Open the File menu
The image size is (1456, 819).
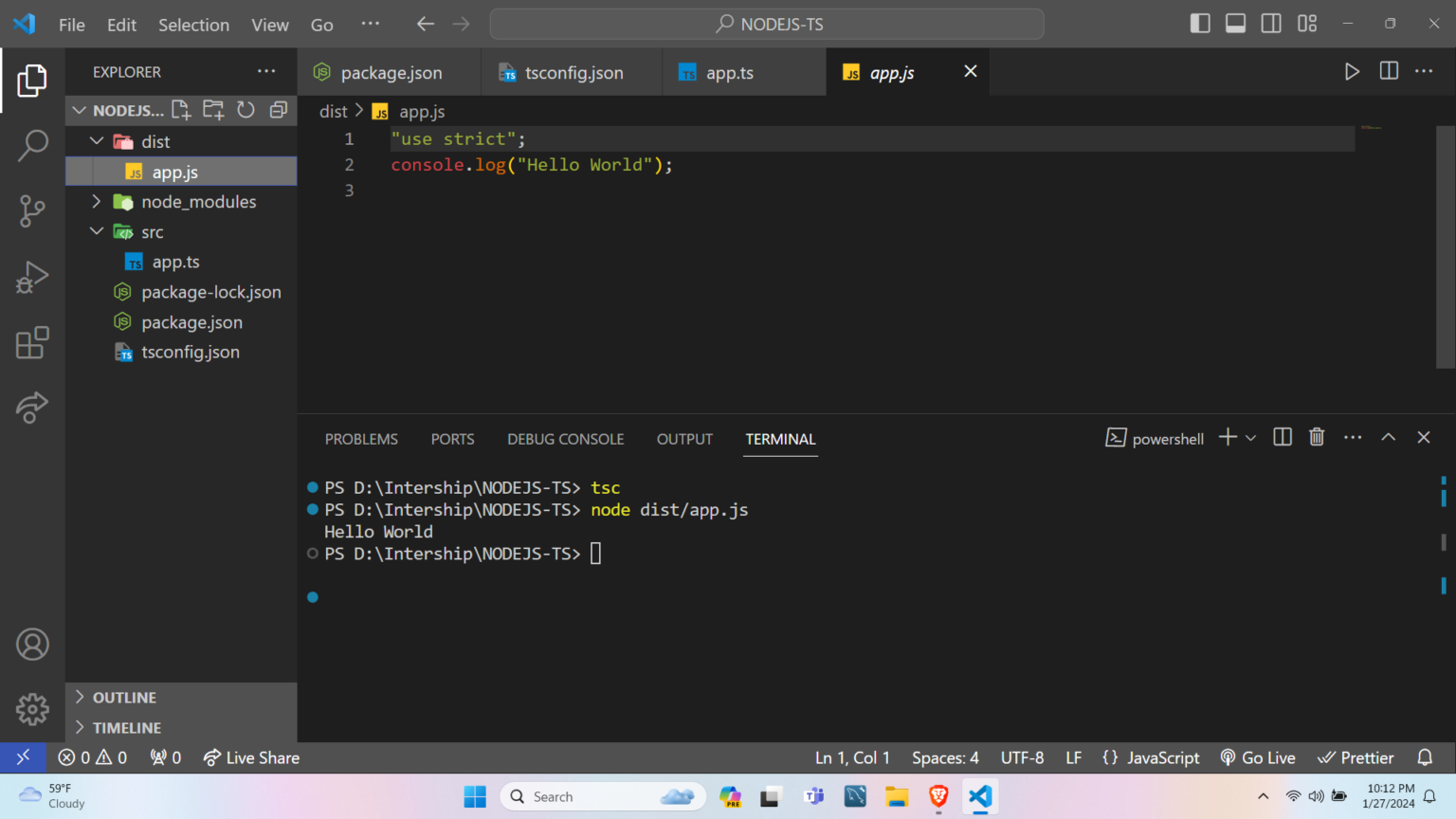tap(72, 25)
